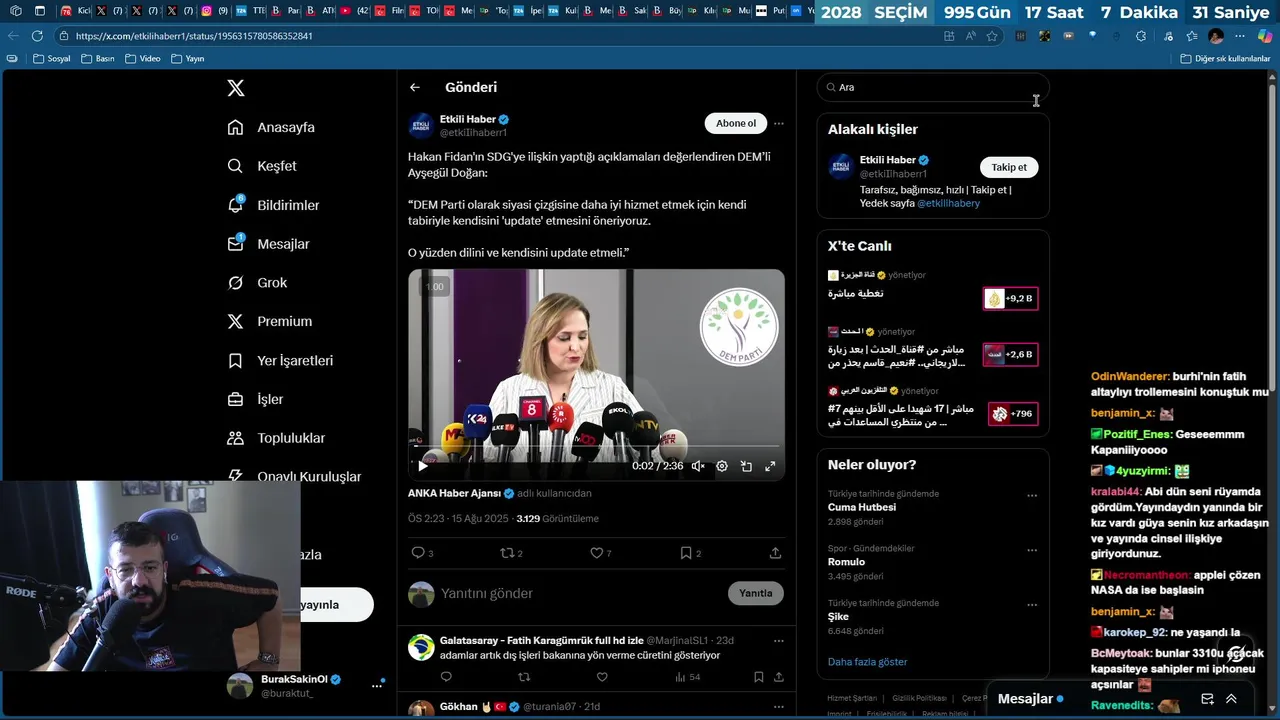Bookmark the Galatasaray reply
1280x720 pixels.
[x=758, y=677]
